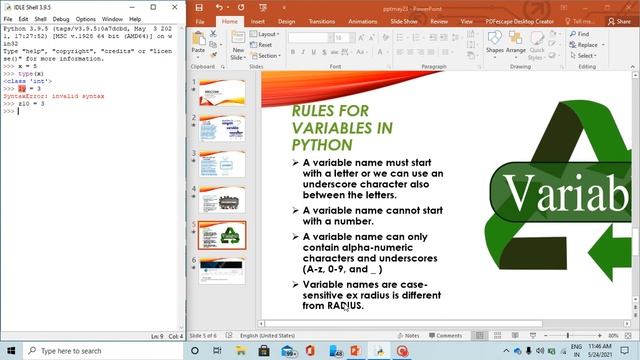This screenshot has width=640, height=360.
Task: Click the Redo icon in title bar
Action: pyautogui.click(x=241, y=8)
